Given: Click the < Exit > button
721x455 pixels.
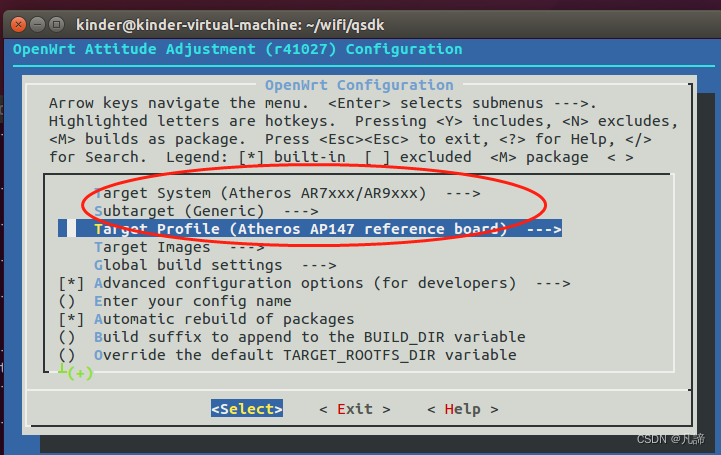Looking at the screenshot, I should coord(355,409).
